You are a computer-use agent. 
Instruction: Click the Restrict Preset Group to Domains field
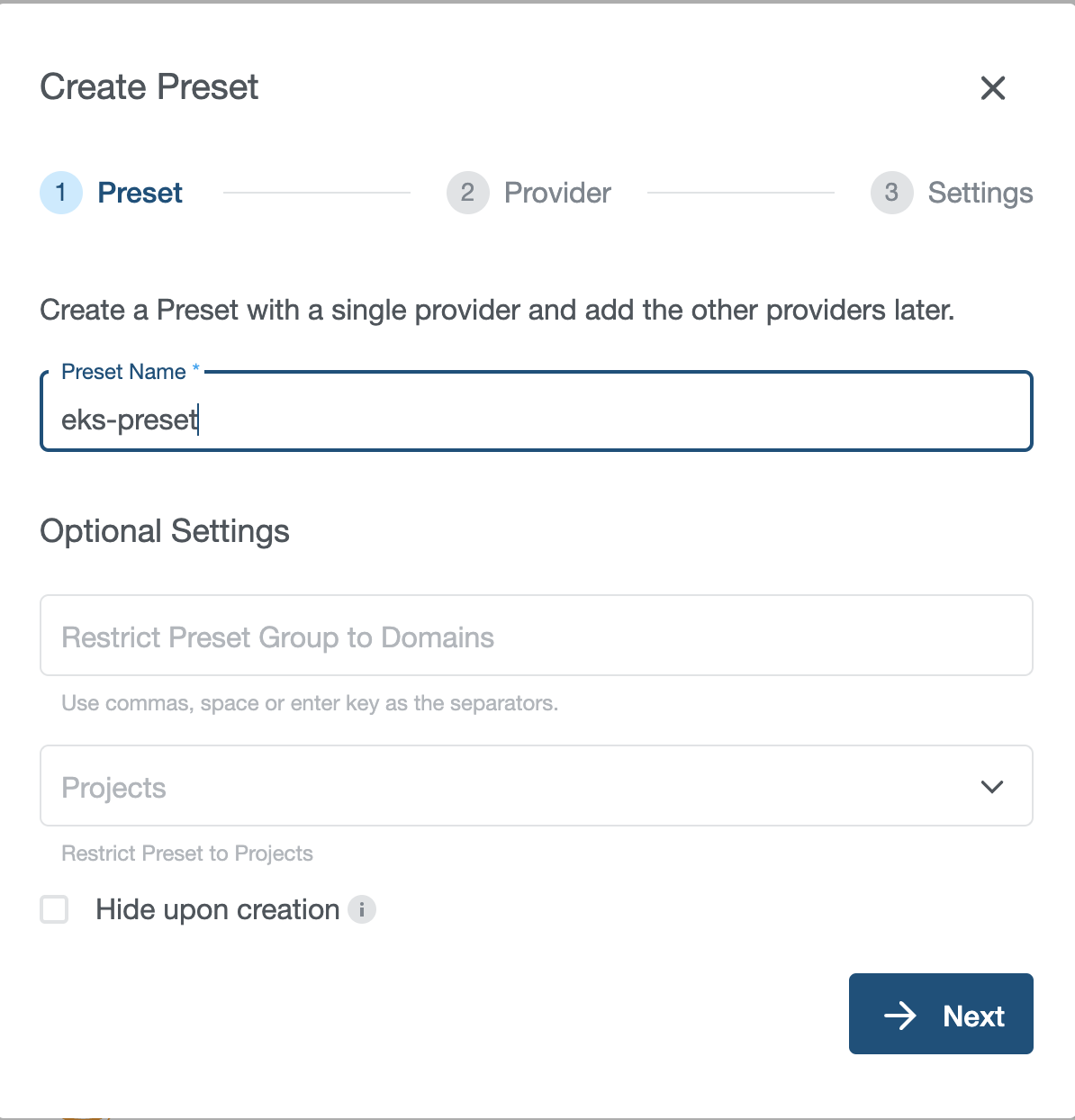click(x=536, y=636)
